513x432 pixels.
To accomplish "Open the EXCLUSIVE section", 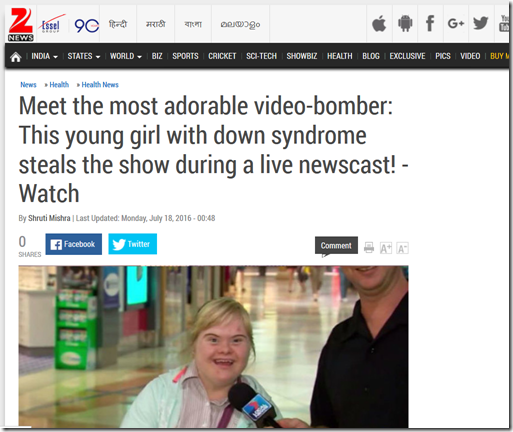I will (x=407, y=56).
